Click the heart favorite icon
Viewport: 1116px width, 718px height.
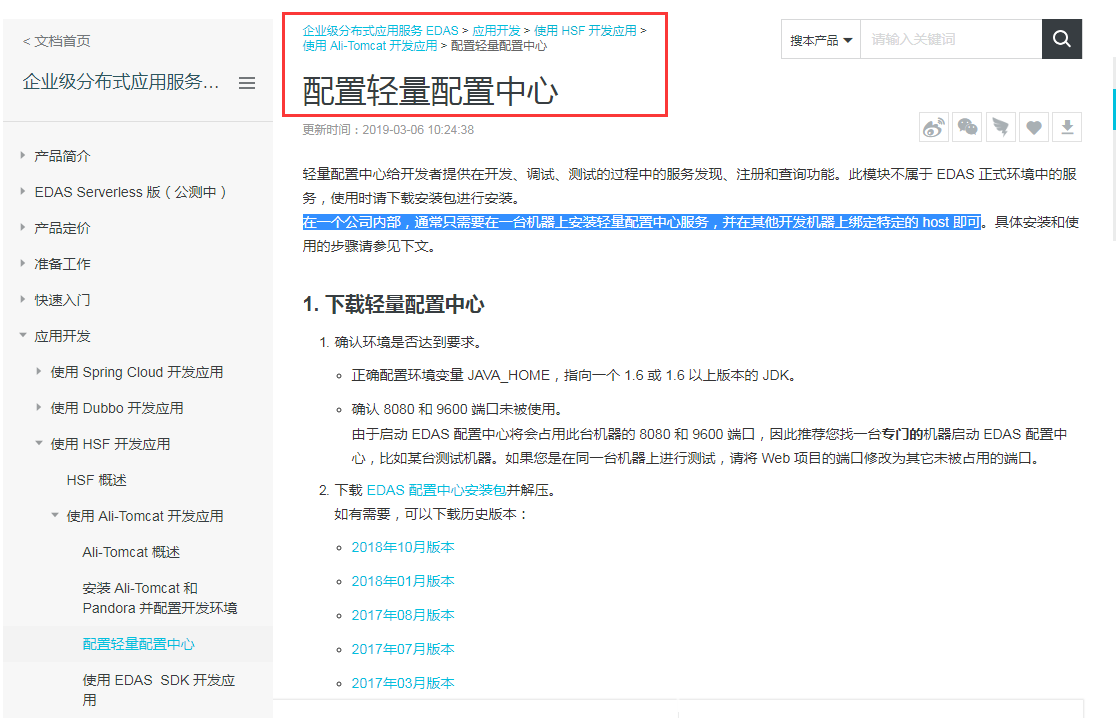click(x=1034, y=127)
